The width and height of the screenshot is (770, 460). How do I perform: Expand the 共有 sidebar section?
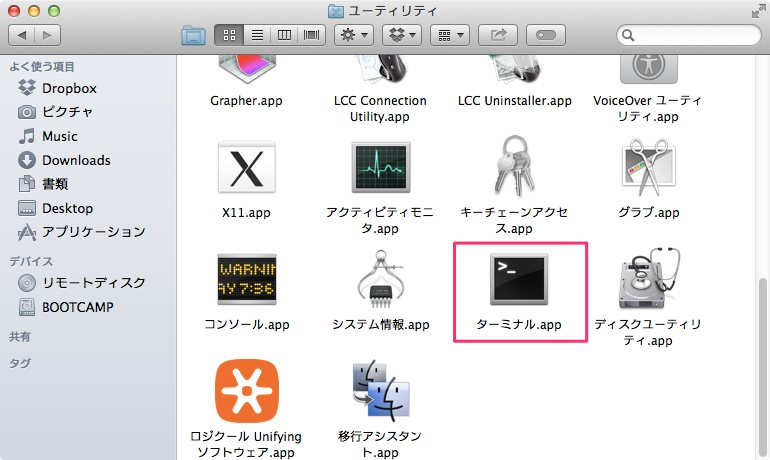(20, 337)
